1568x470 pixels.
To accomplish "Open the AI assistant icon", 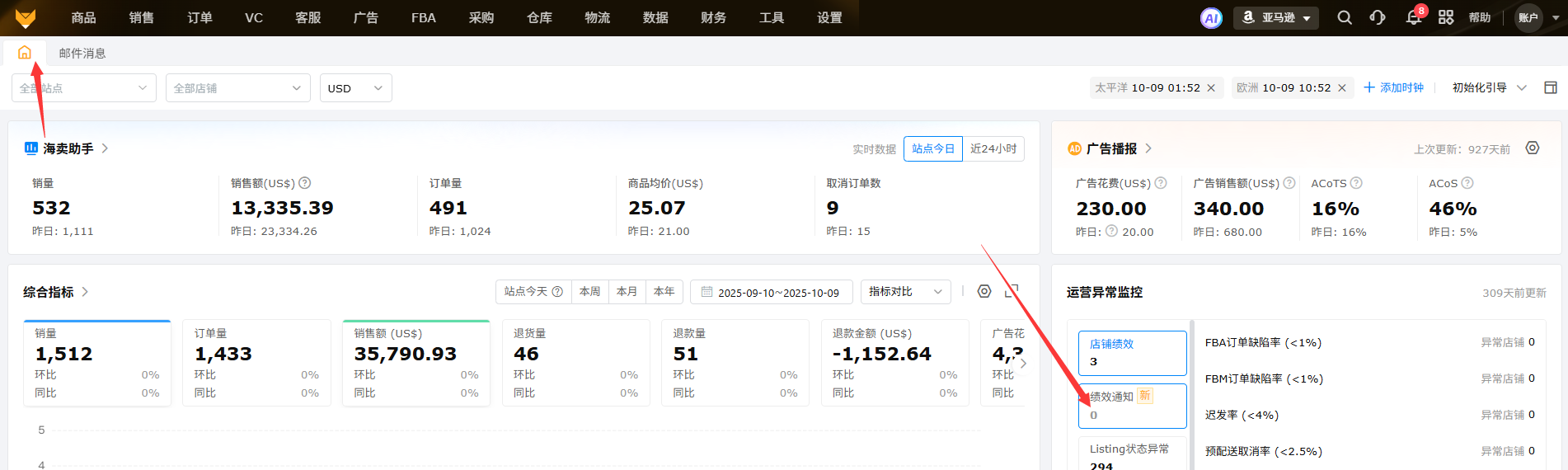I will point(1211,18).
